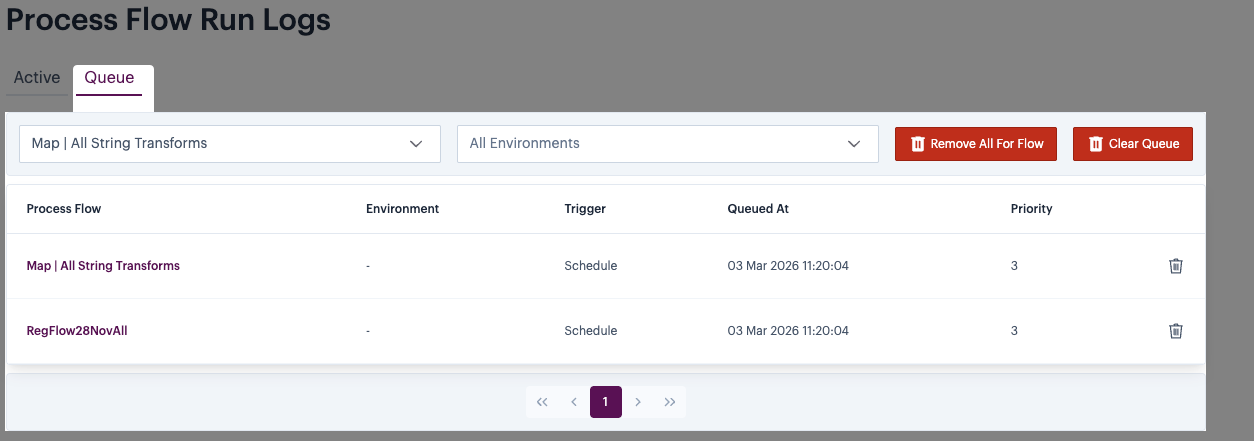Open Map | All String Transforms flow link
This screenshot has width=1254, height=441.
pos(103,266)
